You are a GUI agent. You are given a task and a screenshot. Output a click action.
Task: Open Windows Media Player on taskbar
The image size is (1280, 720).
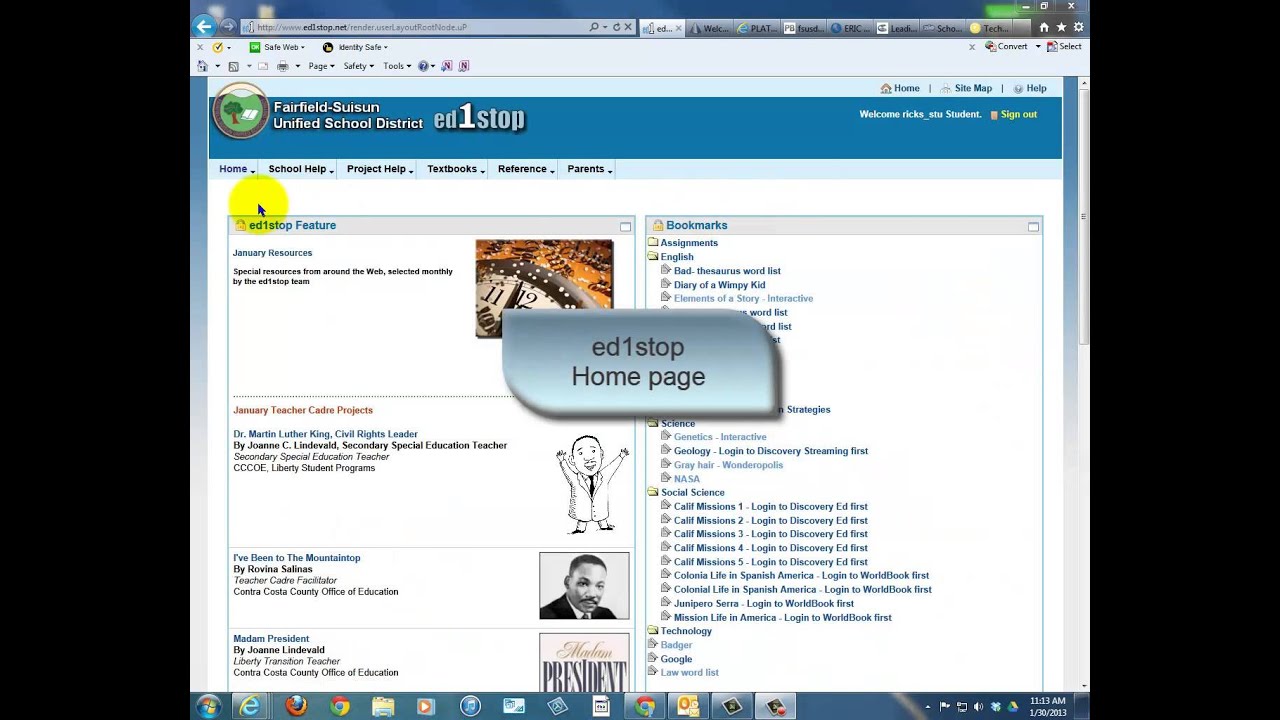(x=426, y=706)
